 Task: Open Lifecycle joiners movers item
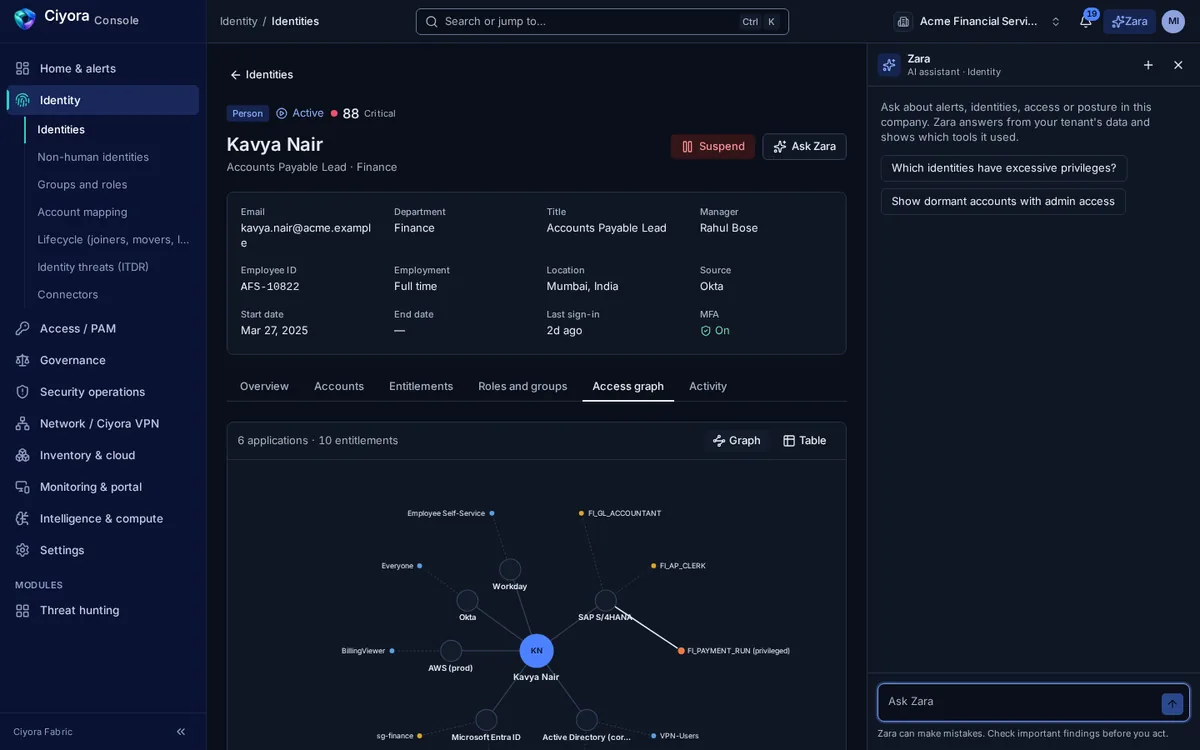click(x=112, y=239)
